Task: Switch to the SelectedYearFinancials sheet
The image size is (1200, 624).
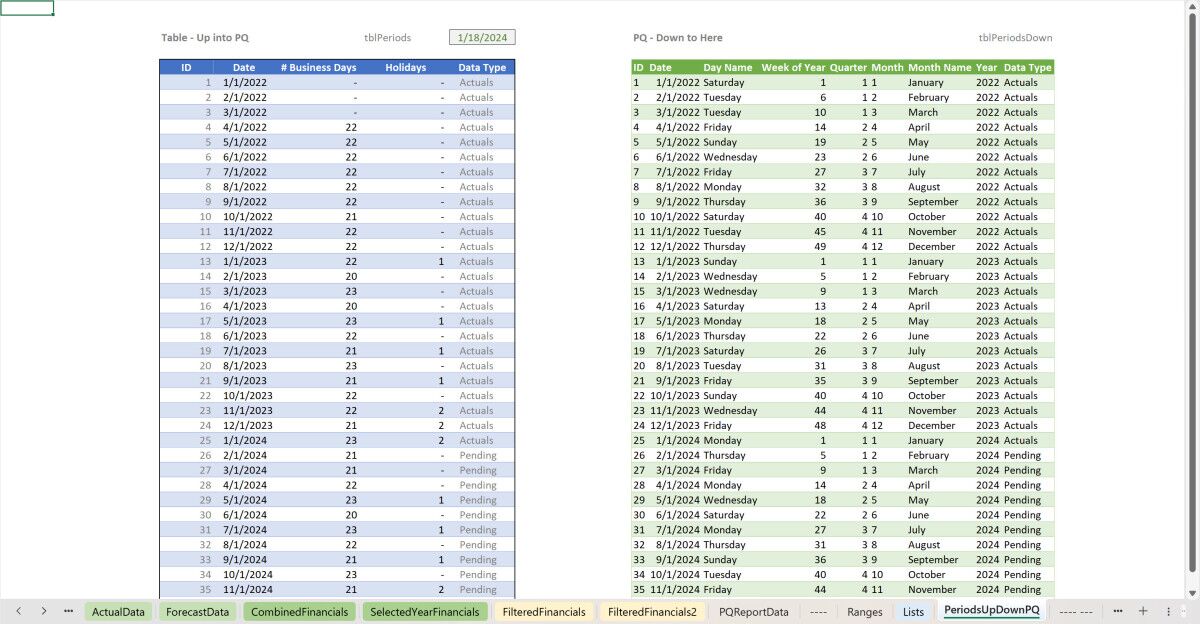Action: (424, 611)
